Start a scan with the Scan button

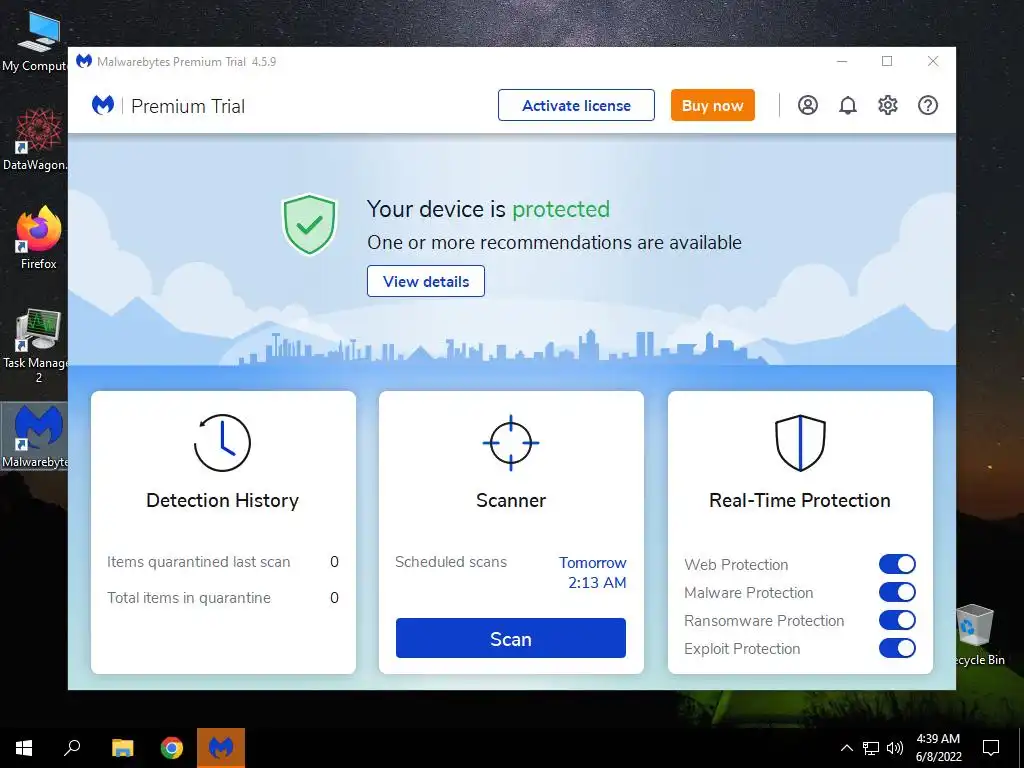point(511,638)
